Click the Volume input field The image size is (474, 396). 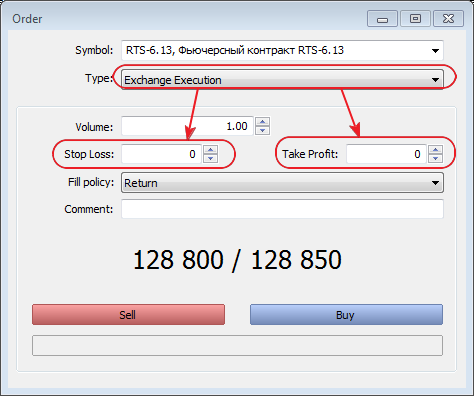(187, 126)
